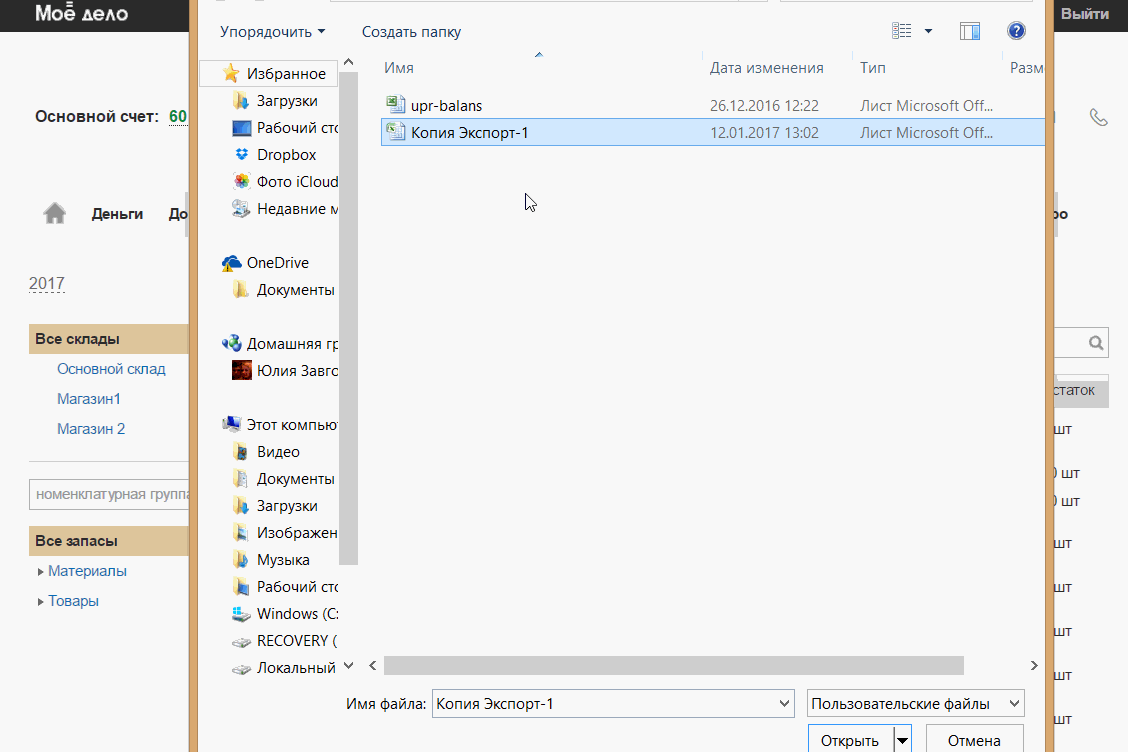Image resolution: width=1128 pixels, height=752 pixels.
Task: Open Загрузки under Избранное
Action: (x=275, y=101)
